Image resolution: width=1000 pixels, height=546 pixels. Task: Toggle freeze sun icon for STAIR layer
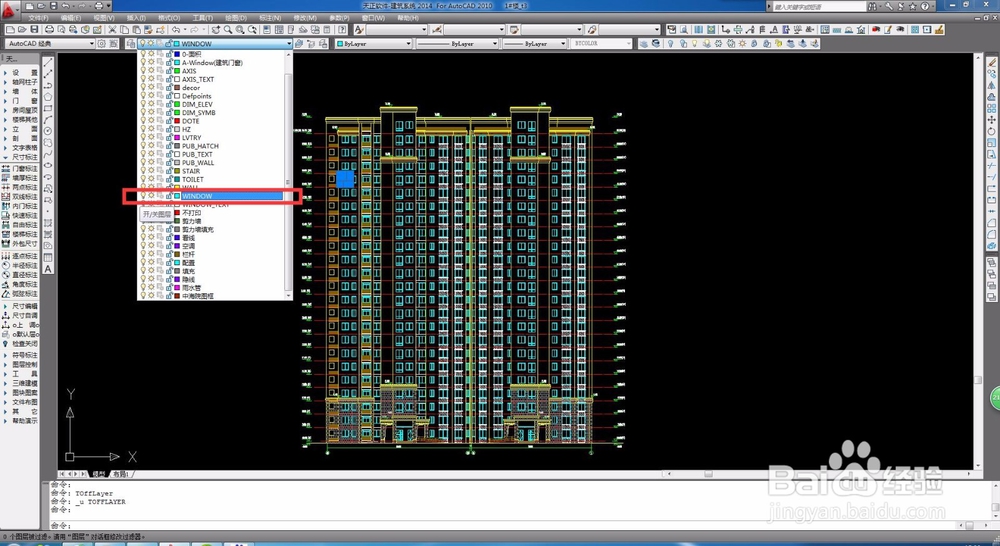(152, 171)
